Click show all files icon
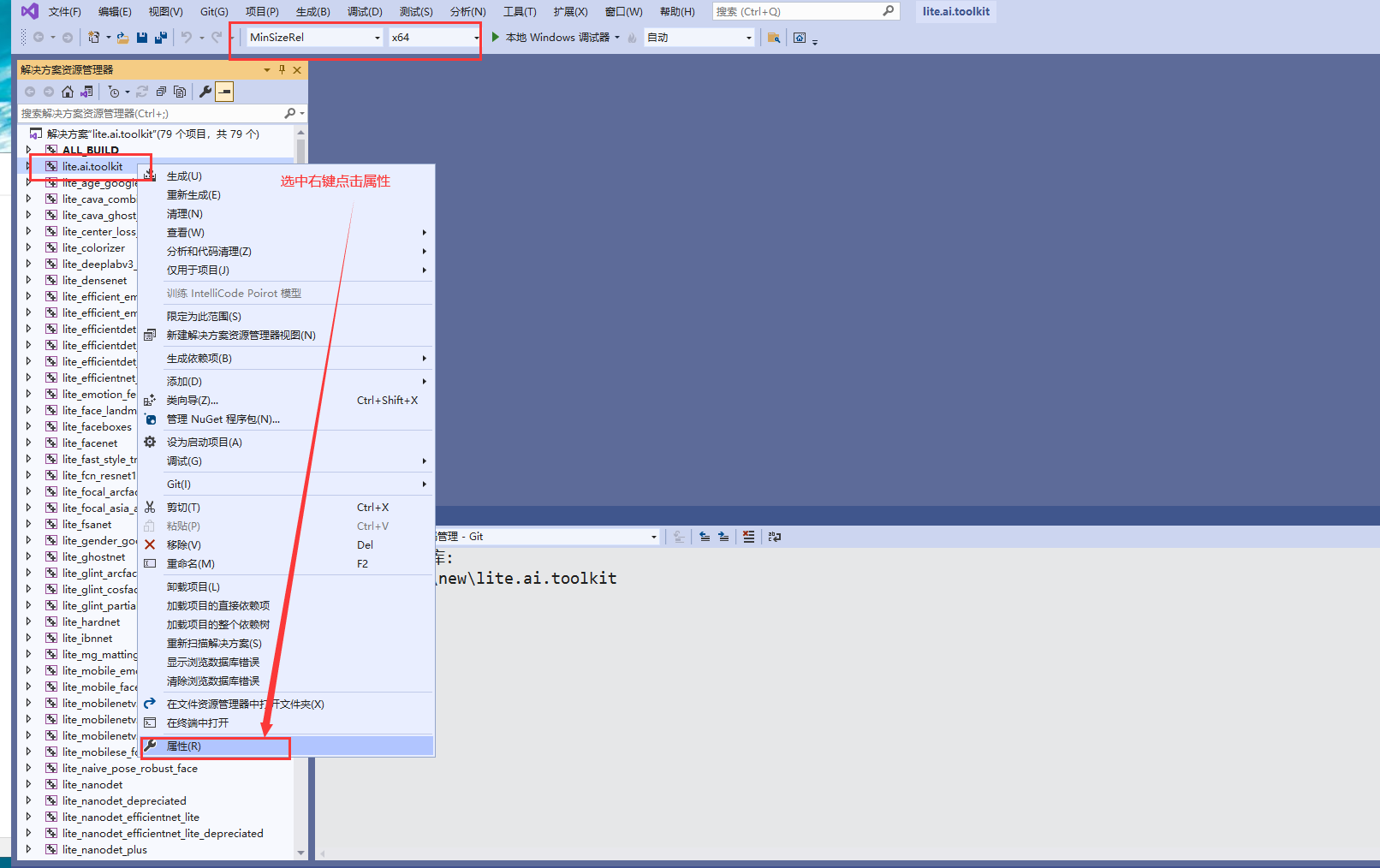The height and width of the screenshot is (868, 1380). coord(180,92)
